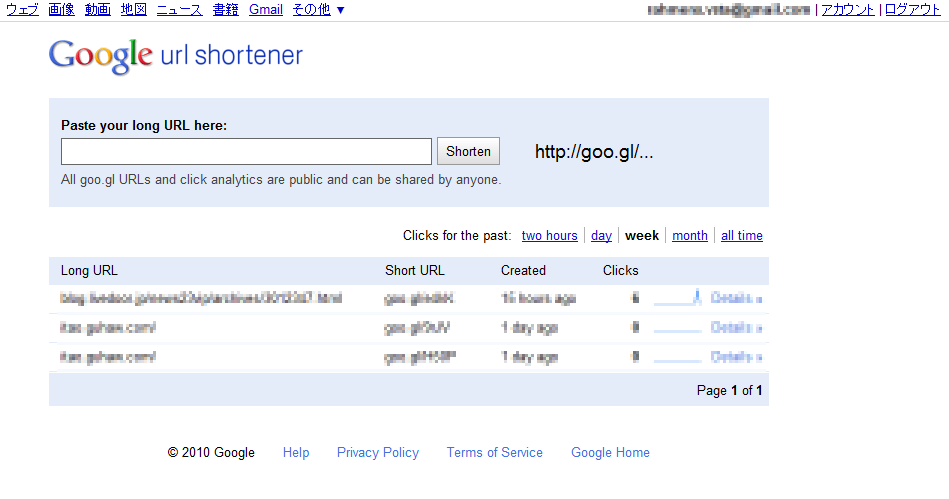
Task: Click the ログアウト logout link
Action: [913, 10]
